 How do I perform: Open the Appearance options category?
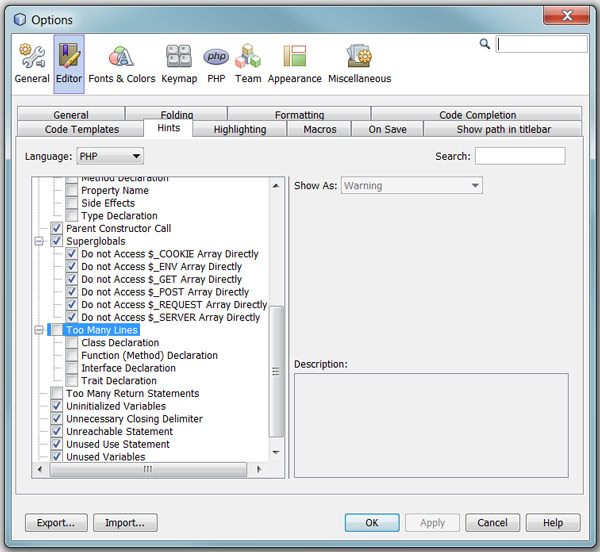(x=294, y=64)
